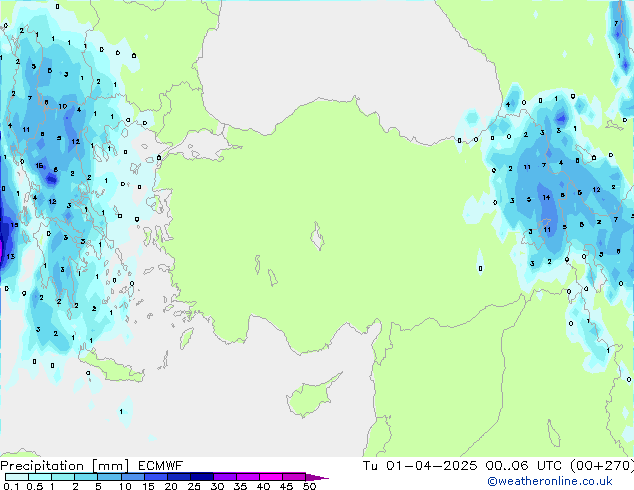Click the 5–10 mm legend color box
The width and height of the screenshot is (634, 490).
(109, 477)
